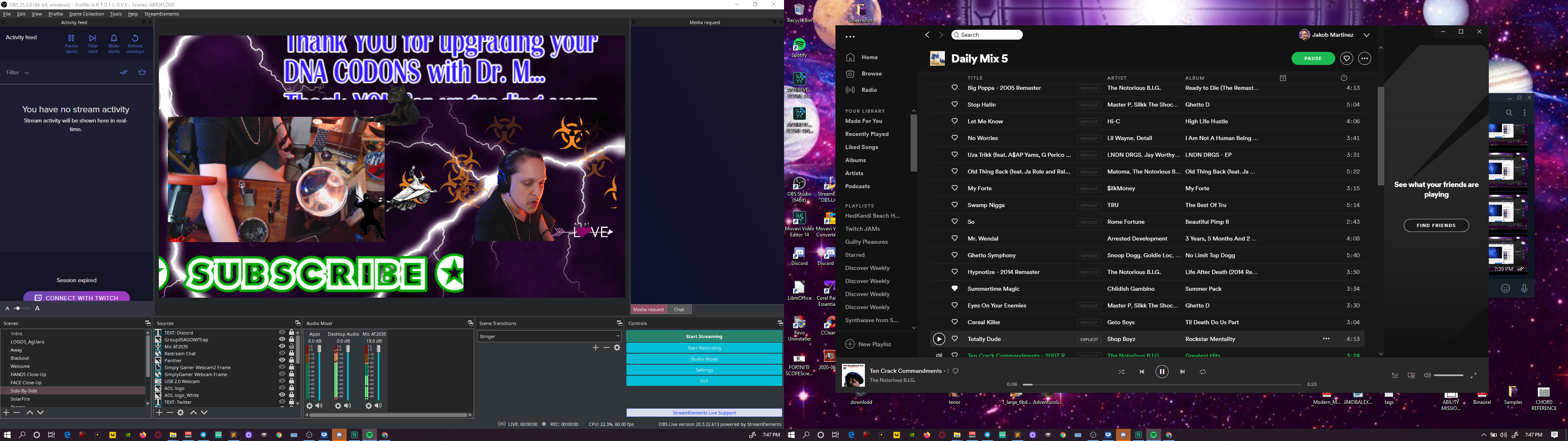Viewport: 1568px width, 441px height.
Task: Open more options for Daily Mix 5
Action: click(1365, 58)
